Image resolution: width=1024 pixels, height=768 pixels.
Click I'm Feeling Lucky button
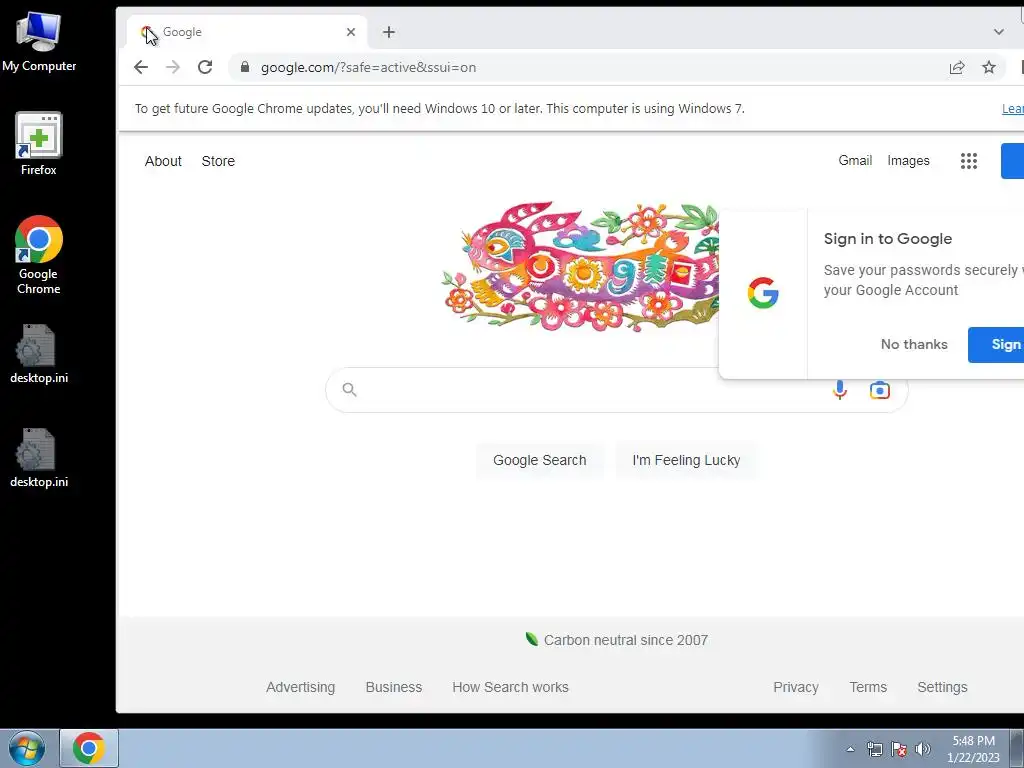(686, 460)
